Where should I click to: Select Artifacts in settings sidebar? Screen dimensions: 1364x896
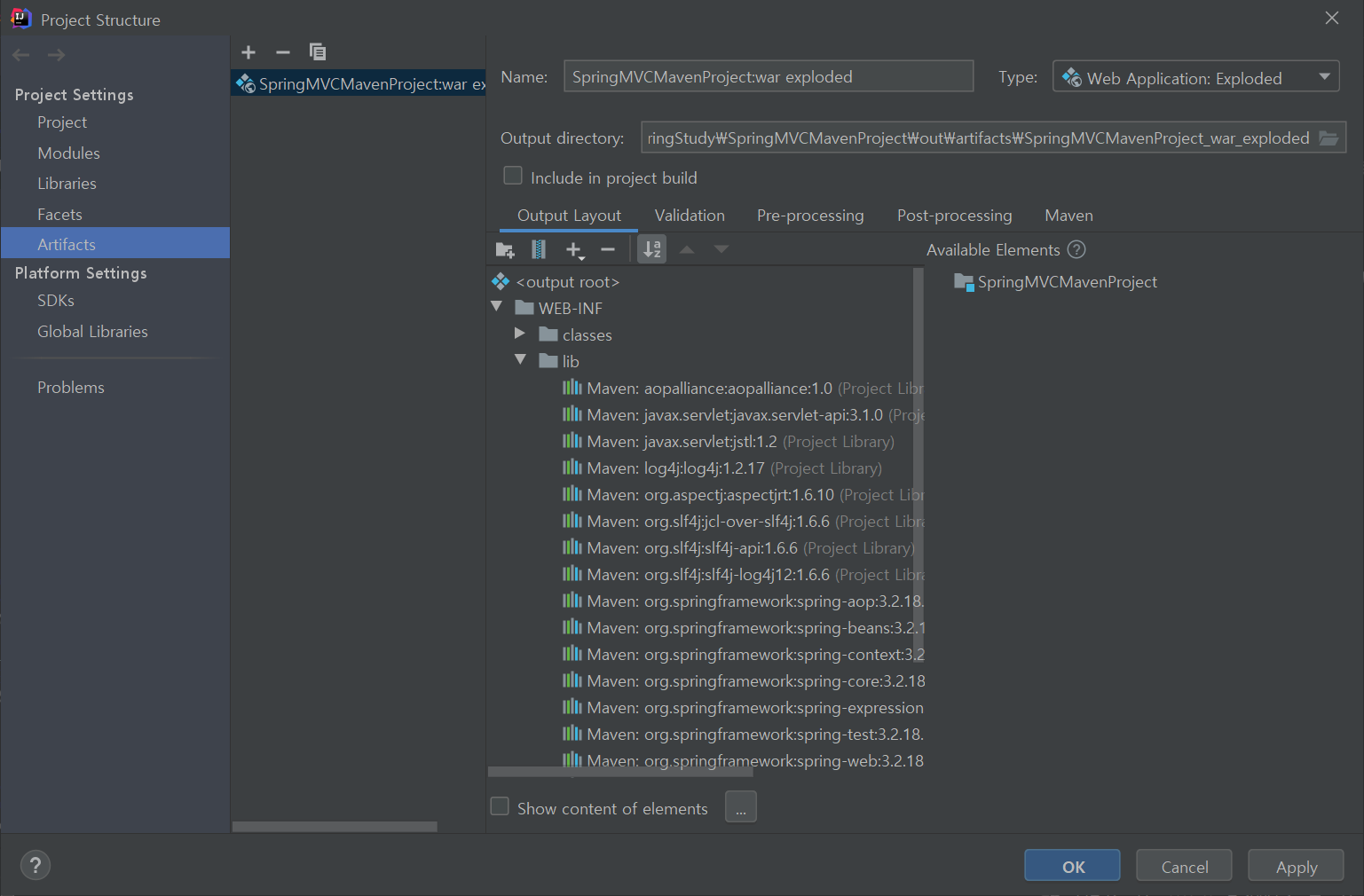point(115,243)
